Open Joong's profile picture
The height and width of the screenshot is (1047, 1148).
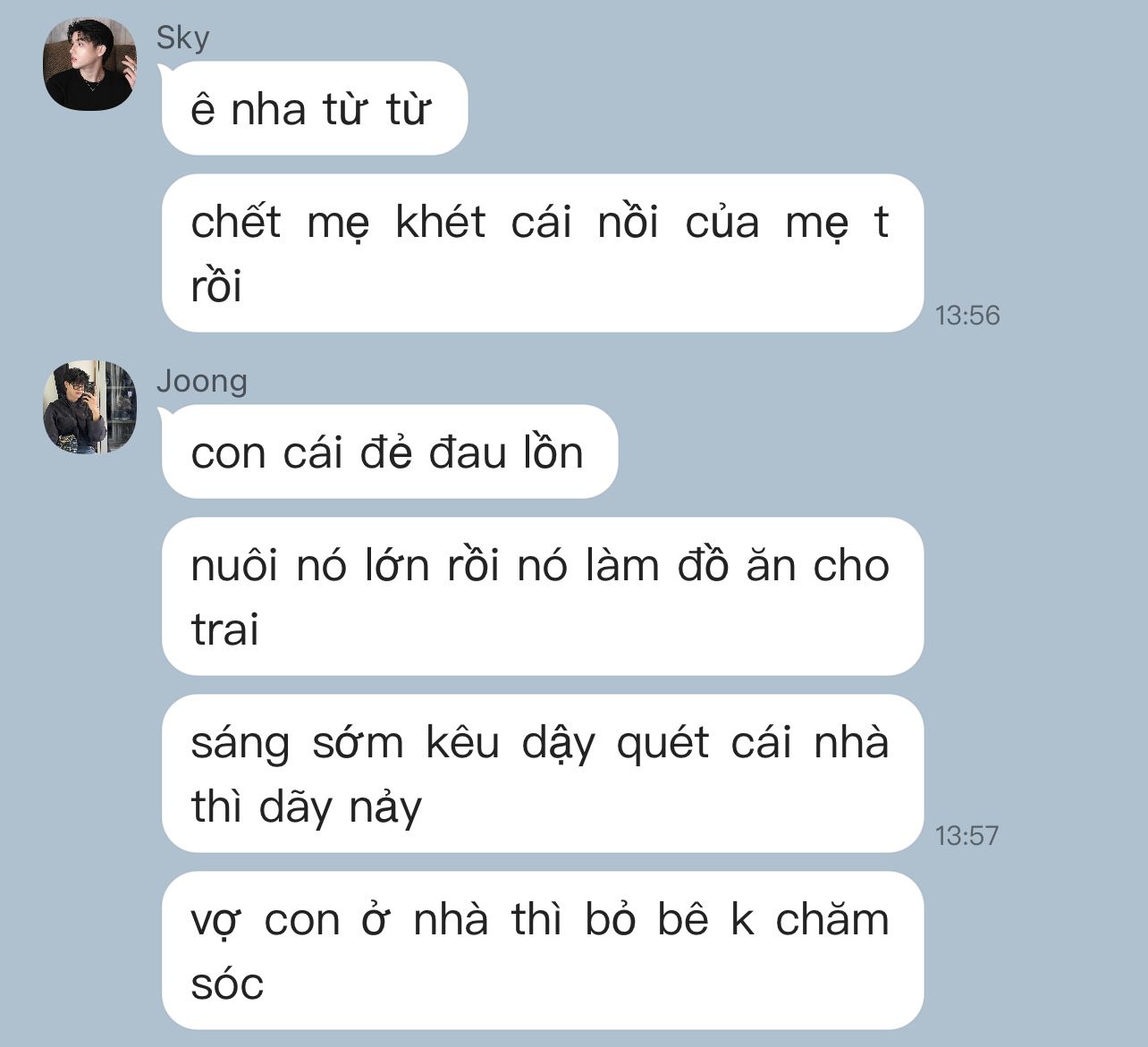pyautogui.click(x=90, y=407)
